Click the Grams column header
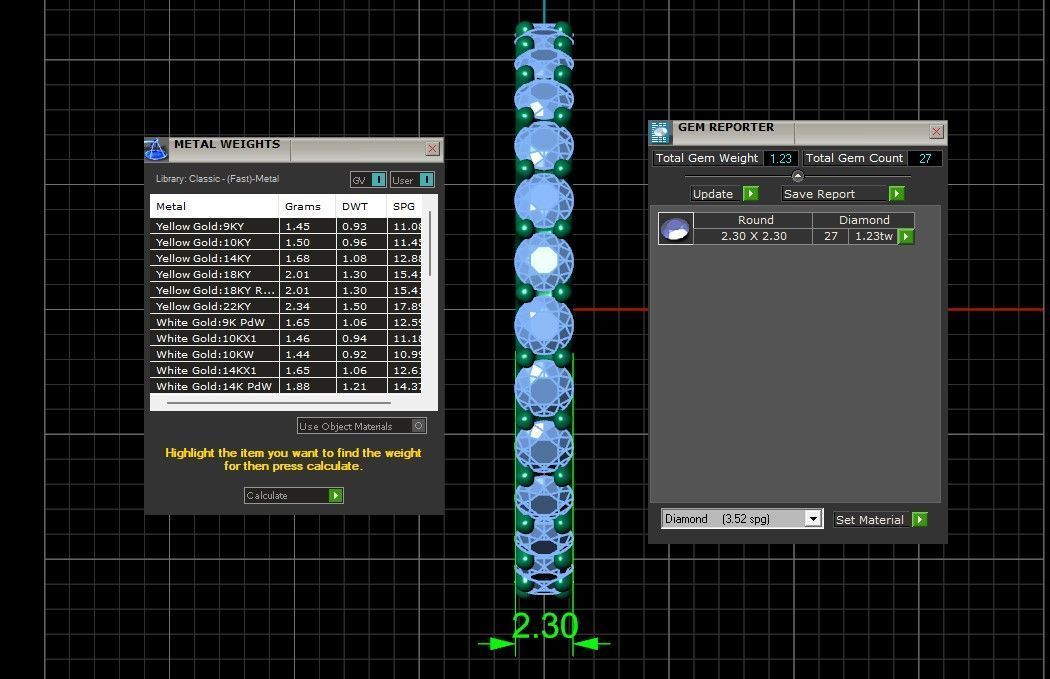 click(x=307, y=206)
